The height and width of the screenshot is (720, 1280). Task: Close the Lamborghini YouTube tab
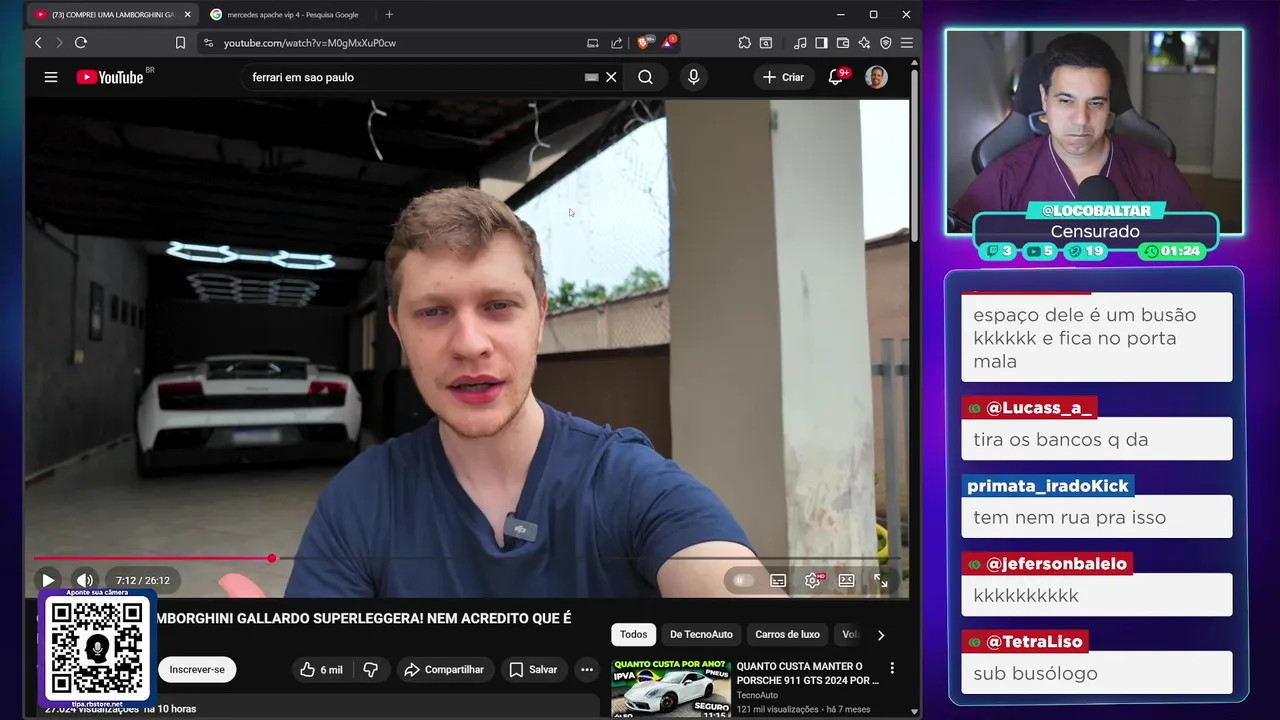click(187, 14)
